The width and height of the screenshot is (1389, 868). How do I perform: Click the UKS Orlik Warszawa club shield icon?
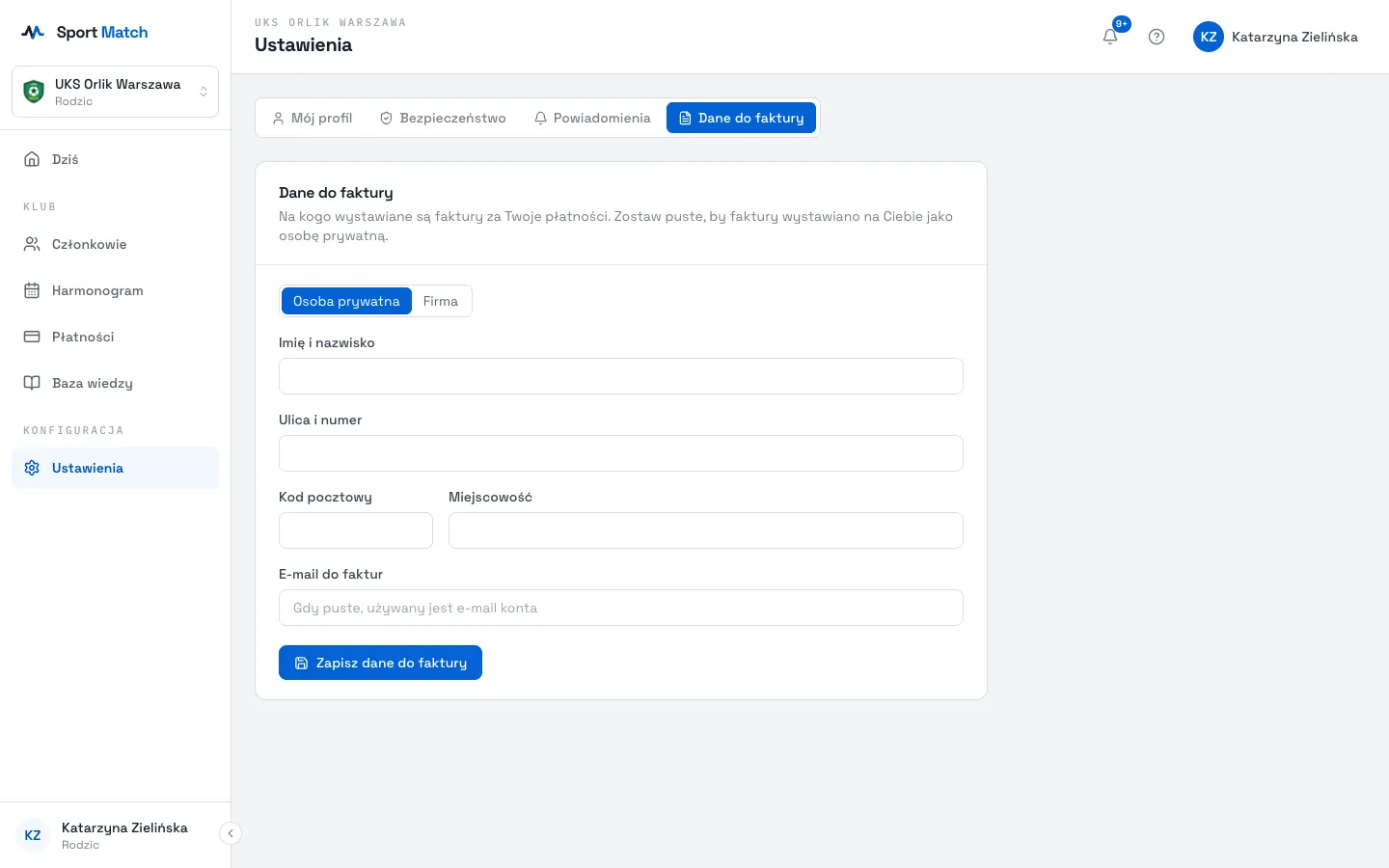point(34,92)
